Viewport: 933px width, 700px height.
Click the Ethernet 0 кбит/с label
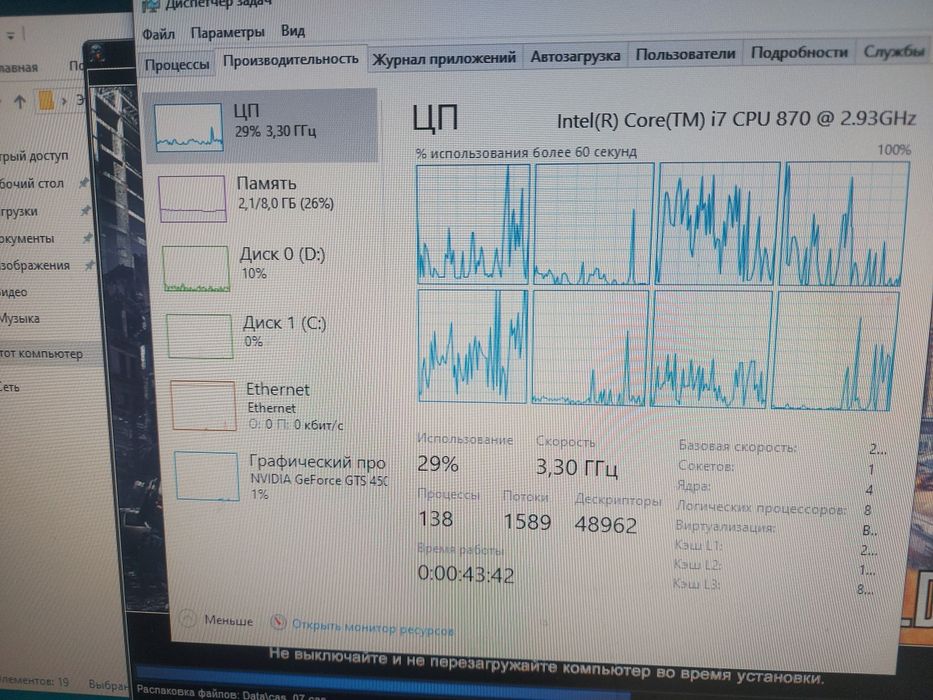pyautogui.click(x=295, y=407)
